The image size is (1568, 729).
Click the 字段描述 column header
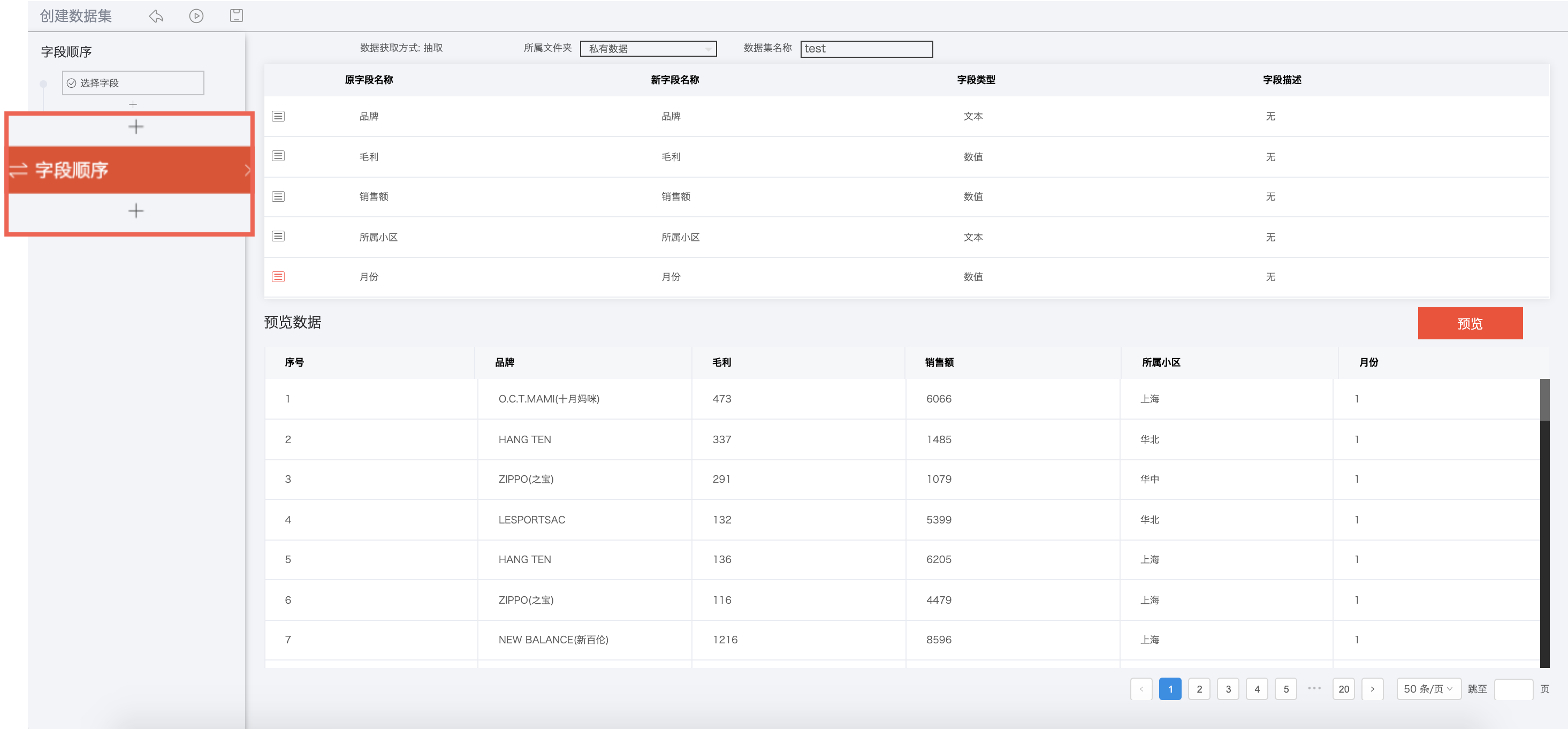[x=1282, y=80]
